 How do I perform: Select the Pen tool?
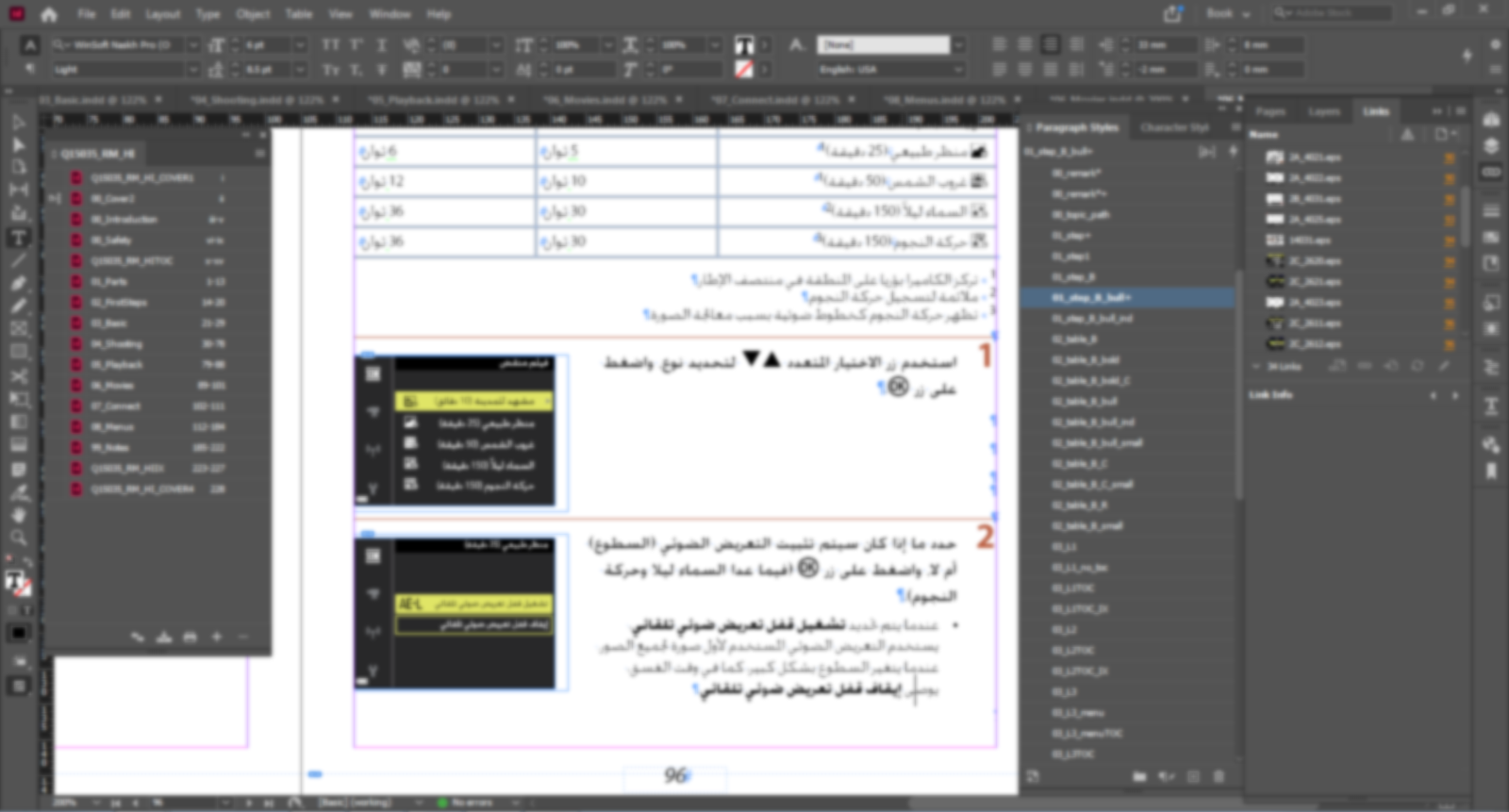[18, 283]
